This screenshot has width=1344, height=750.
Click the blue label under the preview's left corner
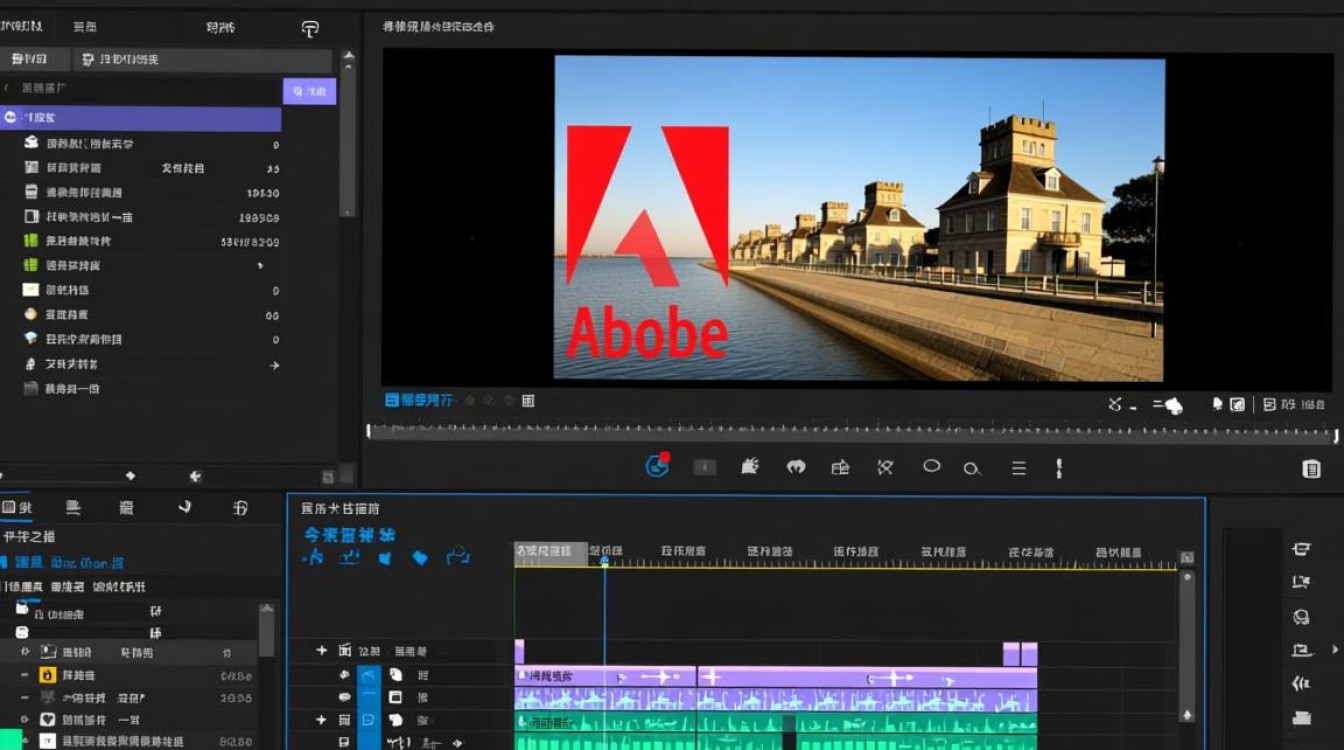(x=419, y=400)
